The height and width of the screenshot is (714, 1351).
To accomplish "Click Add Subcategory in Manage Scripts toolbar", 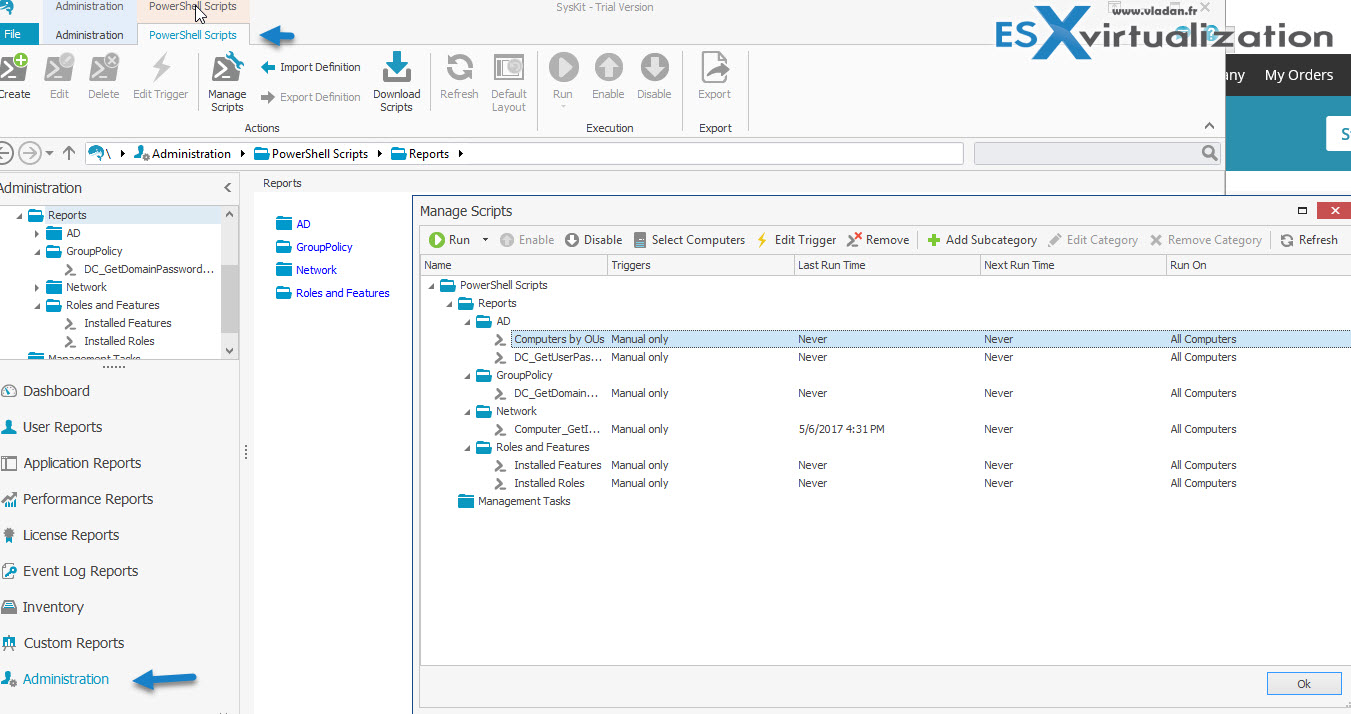I will [x=981, y=240].
